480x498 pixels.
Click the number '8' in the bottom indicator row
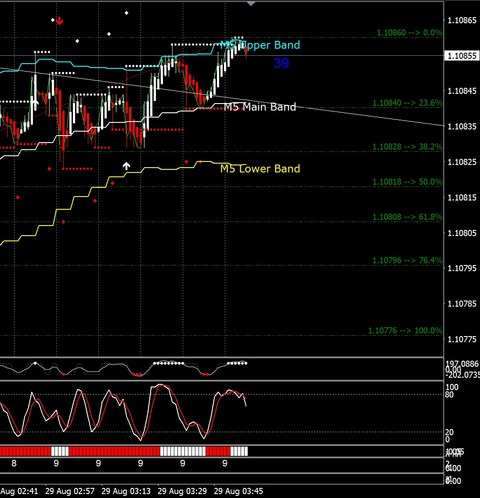[x=14, y=463]
